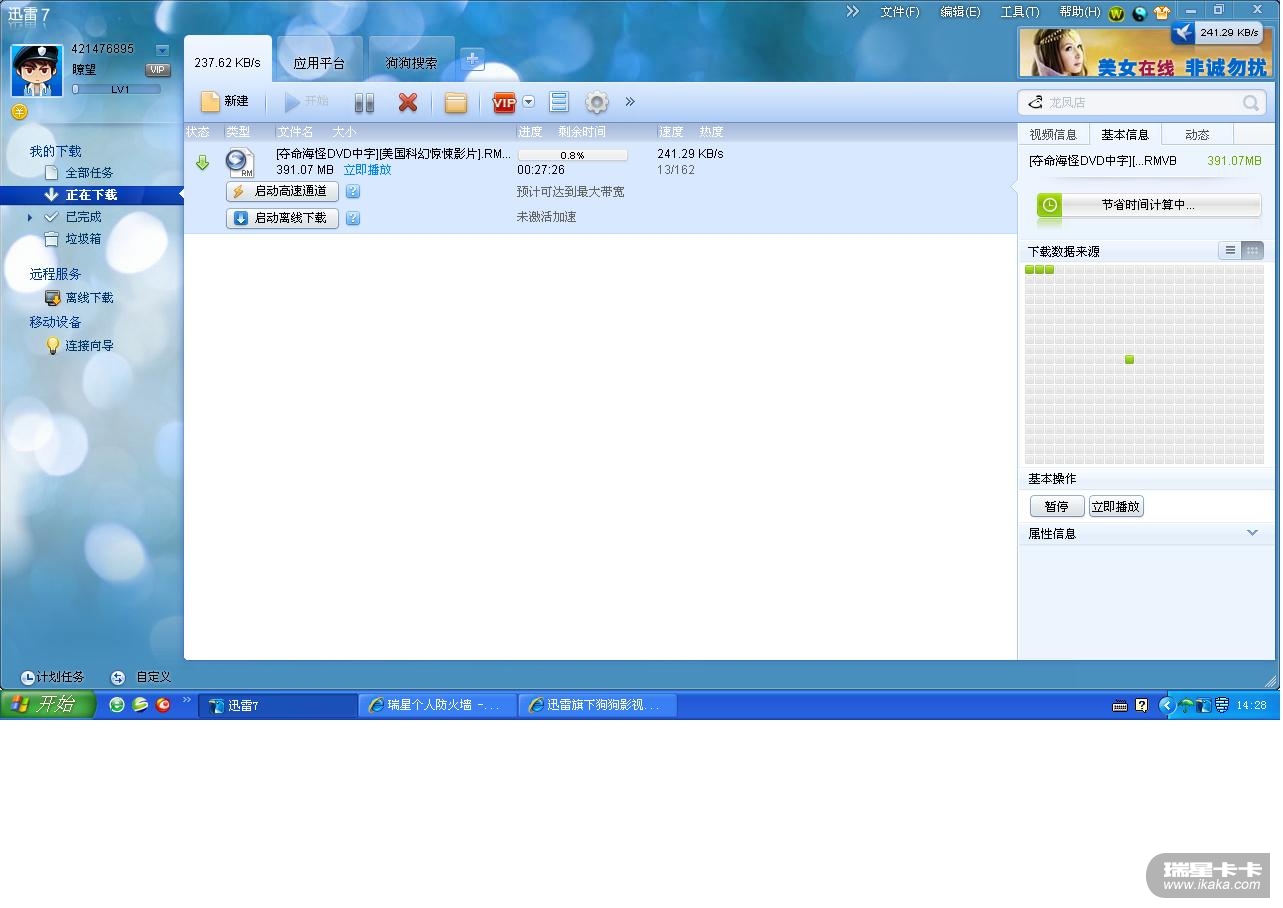Click the 节省时间计算中 button

(1149, 205)
